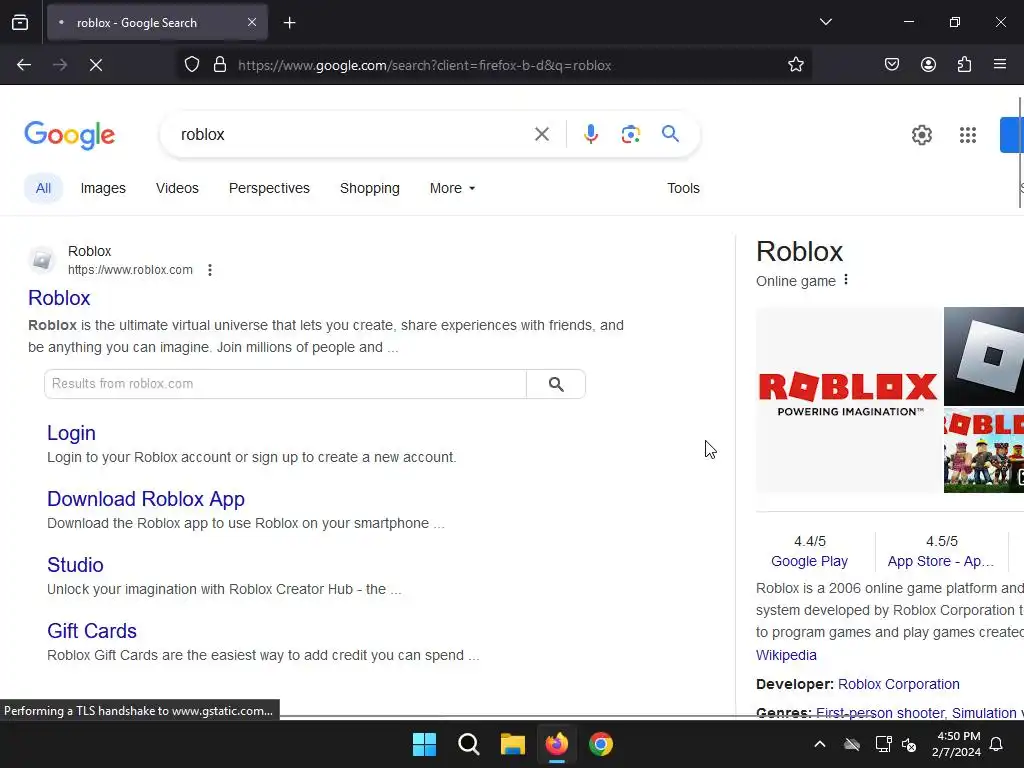Switch to Perspectives tab
Image resolution: width=1024 pixels, height=768 pixels.
tap(269, 188)
